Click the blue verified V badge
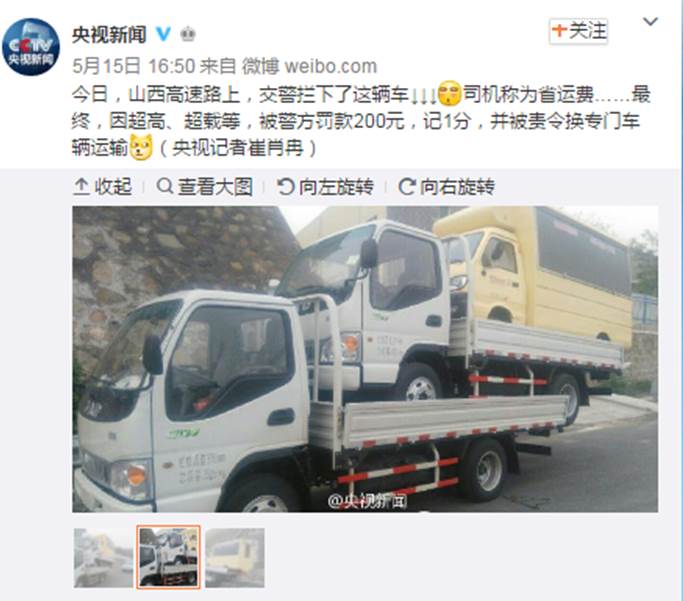 click(163, 34)
